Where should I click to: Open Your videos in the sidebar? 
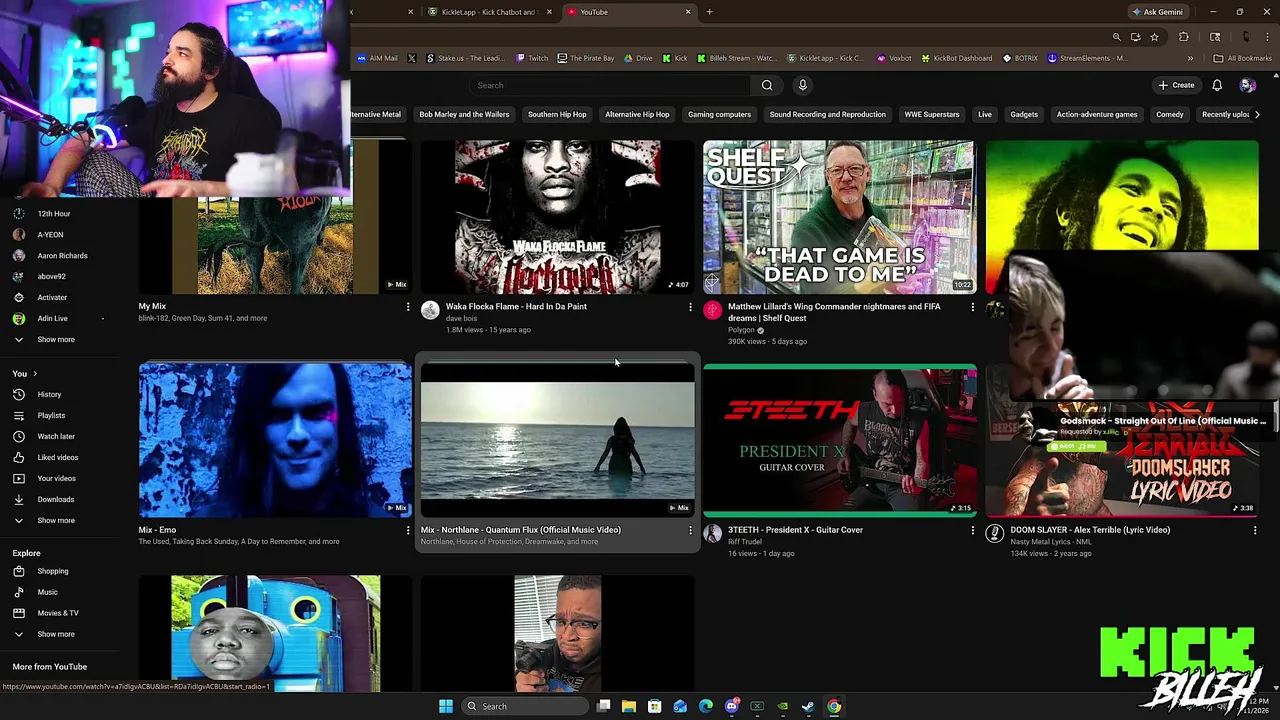point(56,478)
